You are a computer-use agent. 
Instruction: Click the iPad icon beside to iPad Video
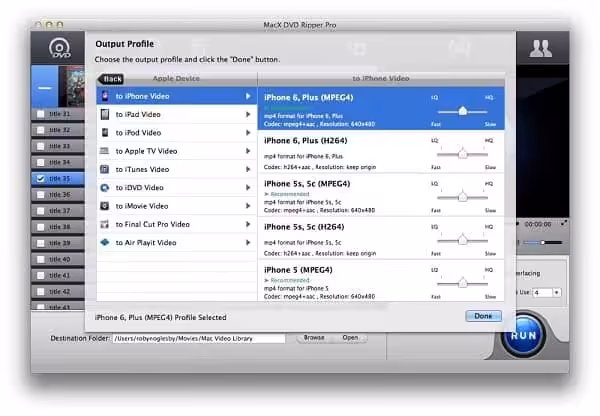click(105, 114)
